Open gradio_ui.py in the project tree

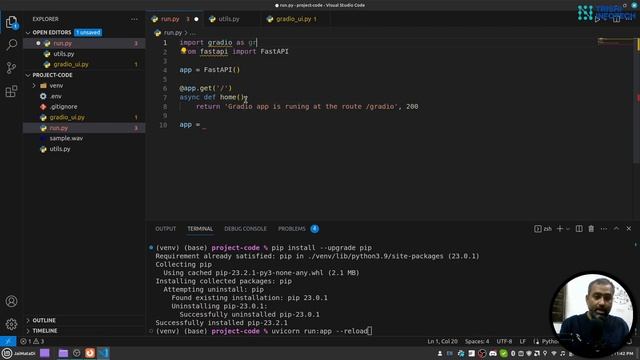(67, 118)
